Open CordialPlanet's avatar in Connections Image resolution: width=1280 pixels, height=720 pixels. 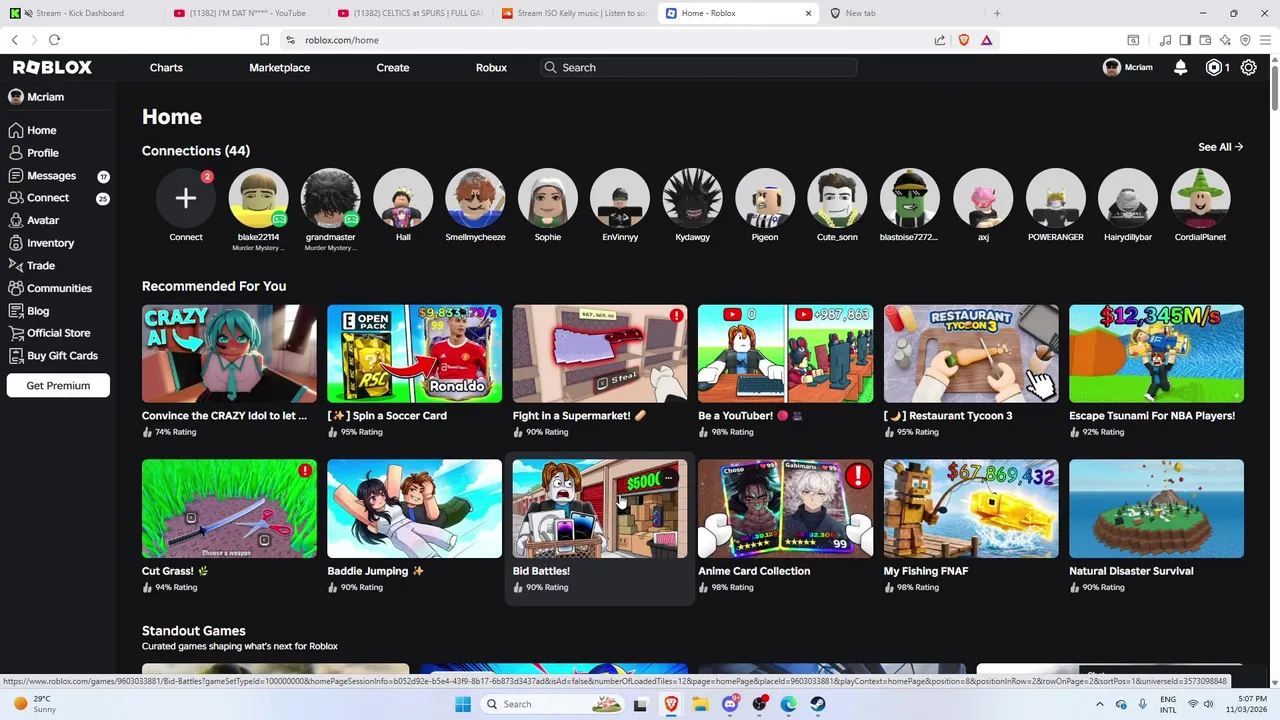[x=1200, y=198]
